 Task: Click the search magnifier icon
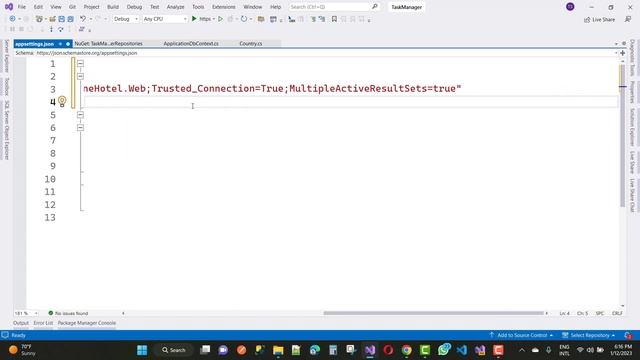coord(375,7)
